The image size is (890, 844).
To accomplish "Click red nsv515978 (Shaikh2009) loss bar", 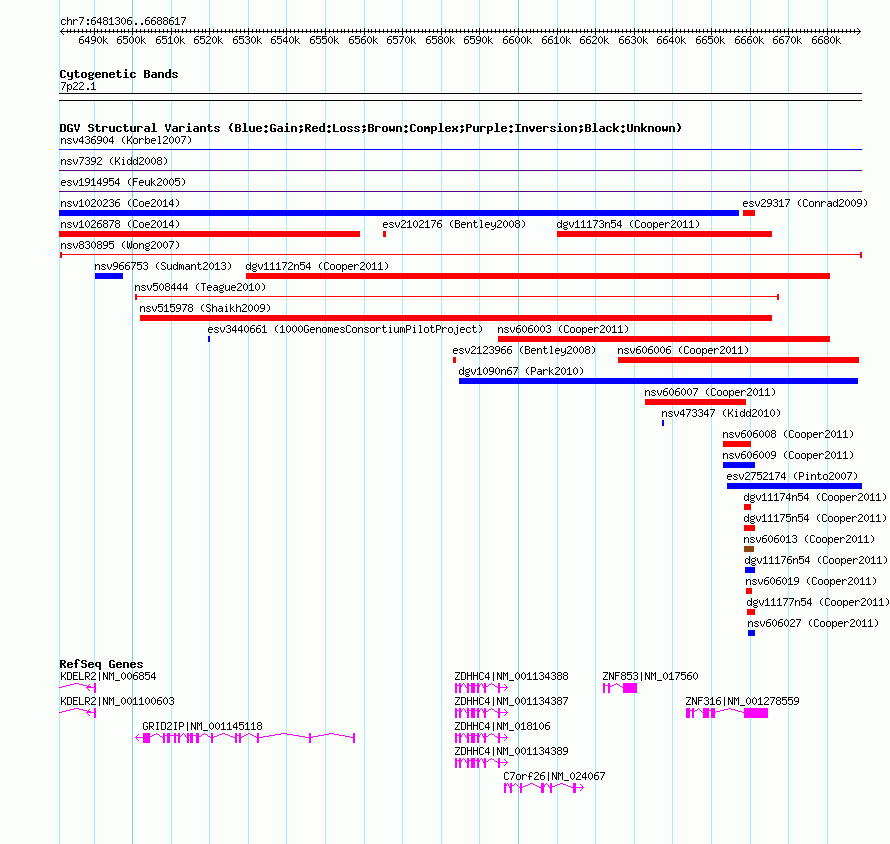I will point(456,318).
